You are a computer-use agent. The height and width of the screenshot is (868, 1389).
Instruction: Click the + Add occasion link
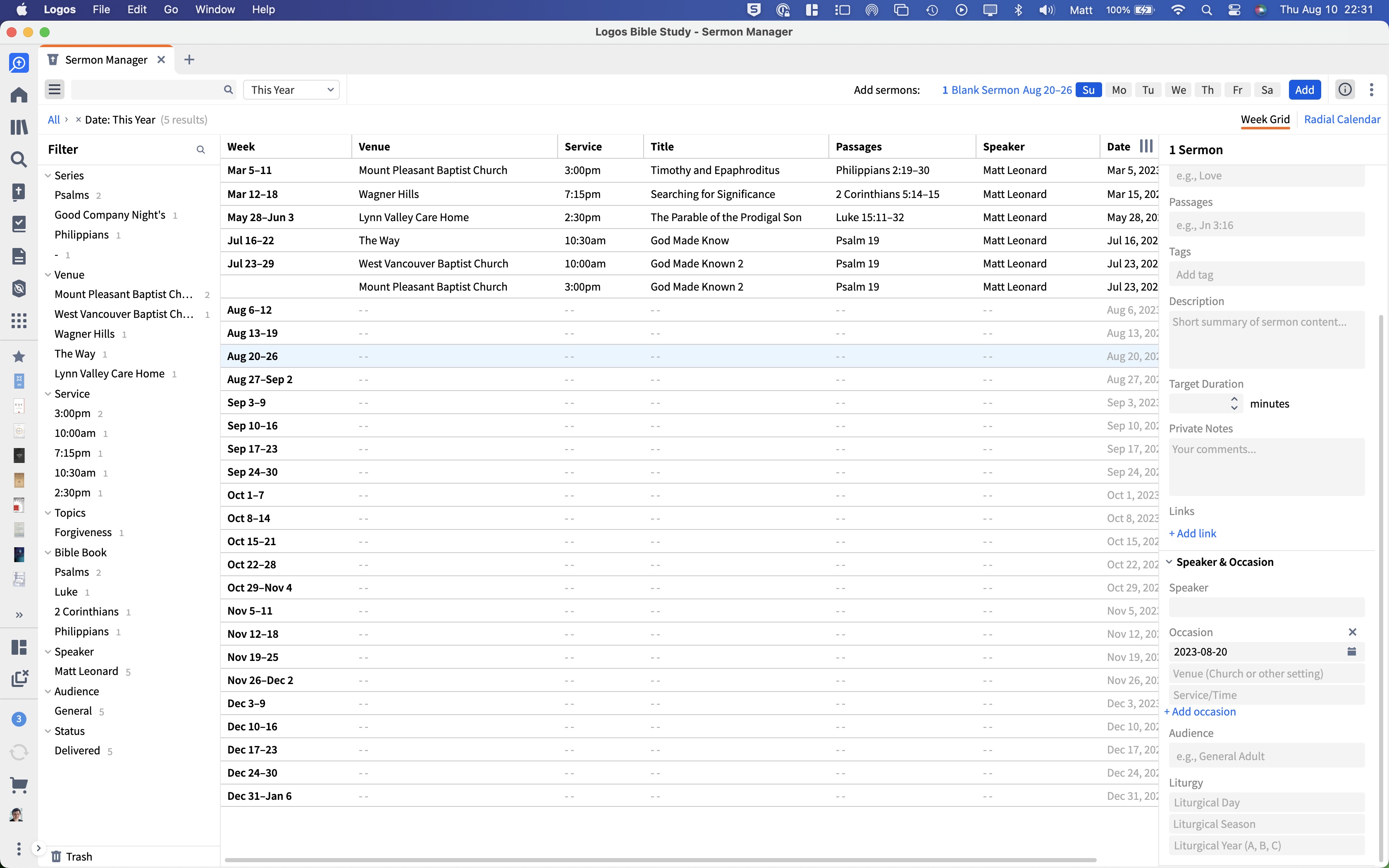pyautogui.click(x=1200, y=712)
